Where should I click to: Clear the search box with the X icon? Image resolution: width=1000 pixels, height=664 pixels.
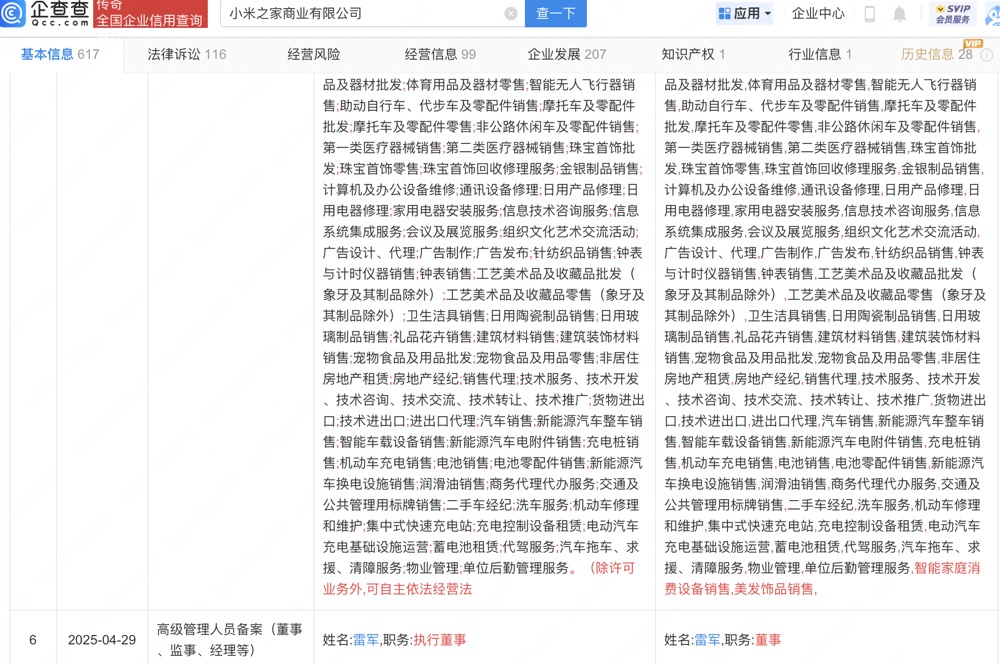point(511,13)
